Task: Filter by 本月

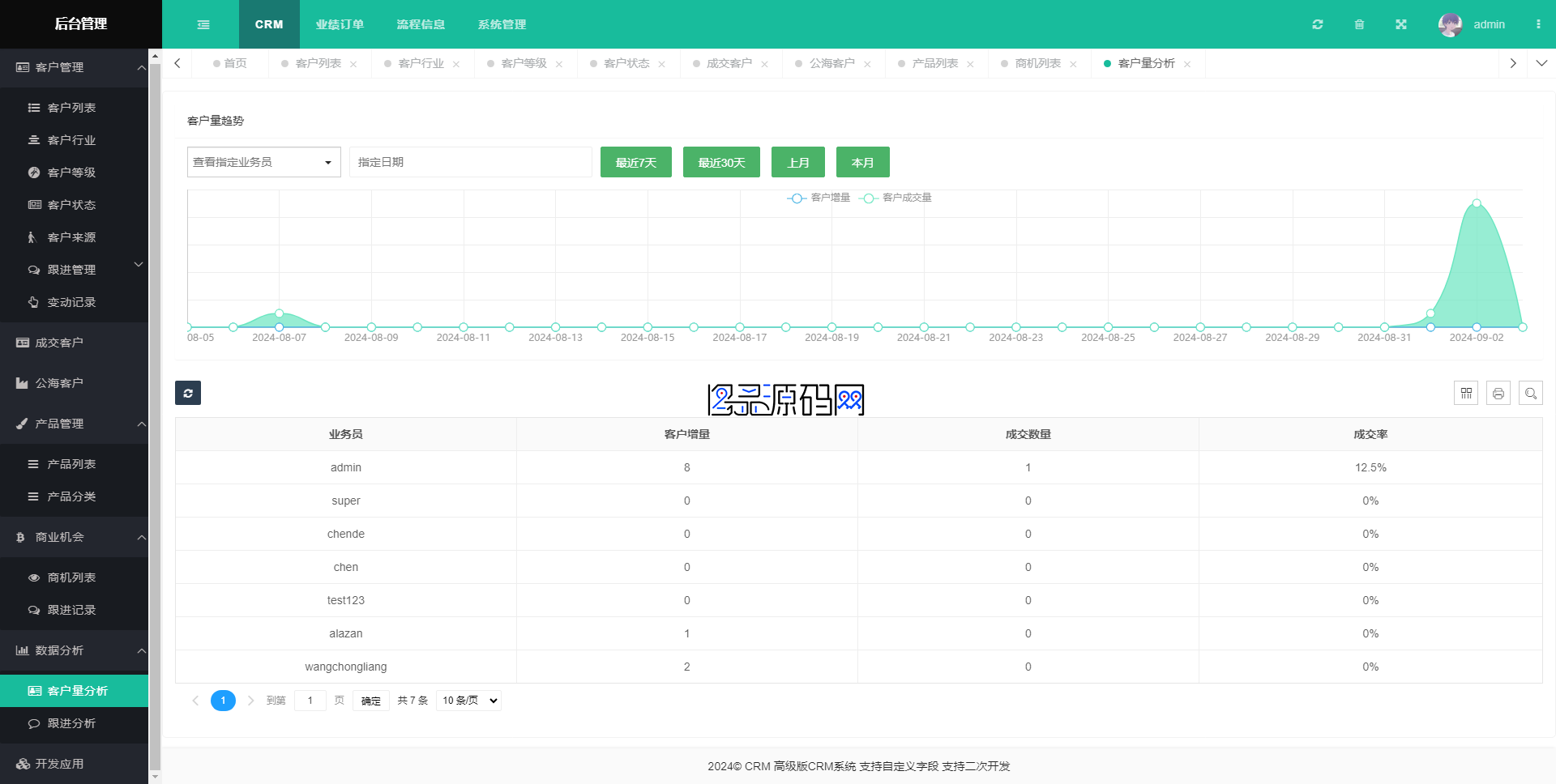Action: click(863, 162)
